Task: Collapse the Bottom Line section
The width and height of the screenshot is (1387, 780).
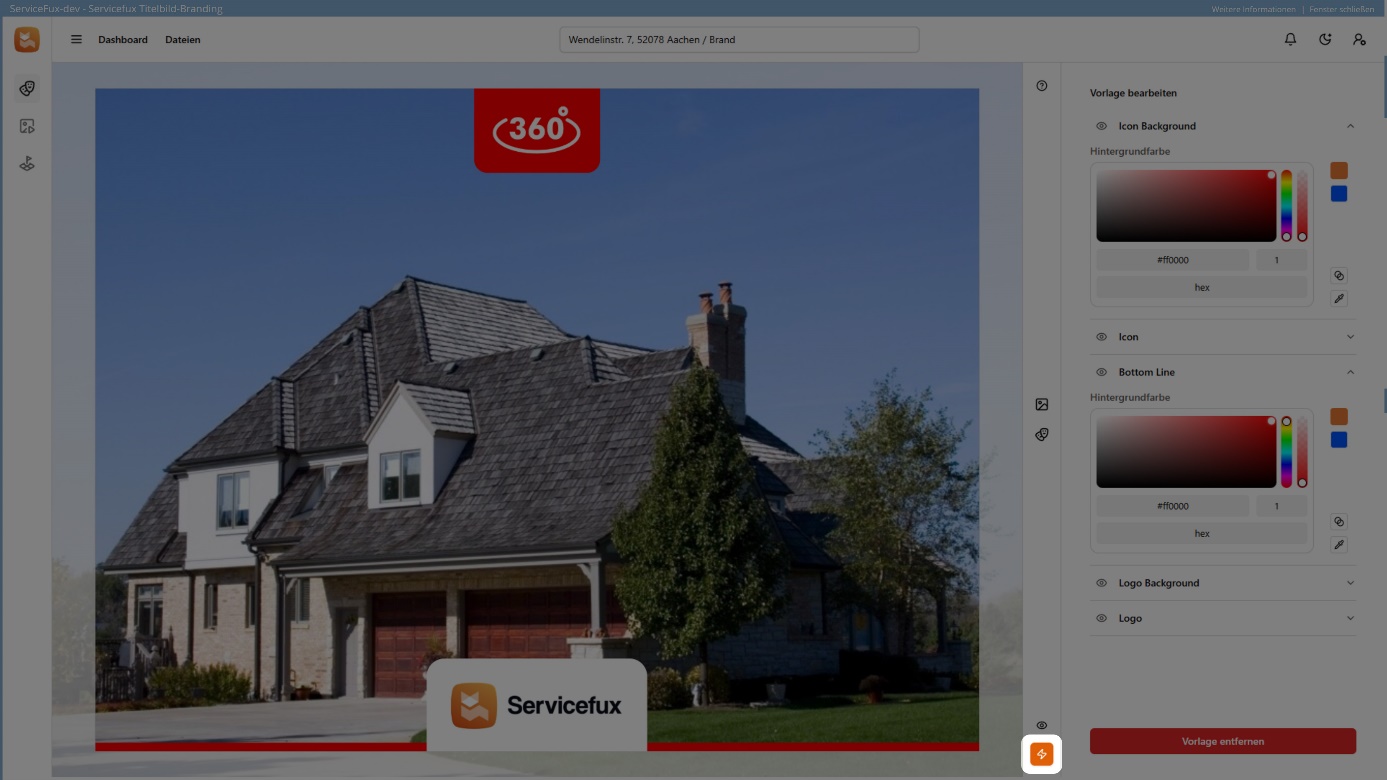Action: tap(1350, 372)
